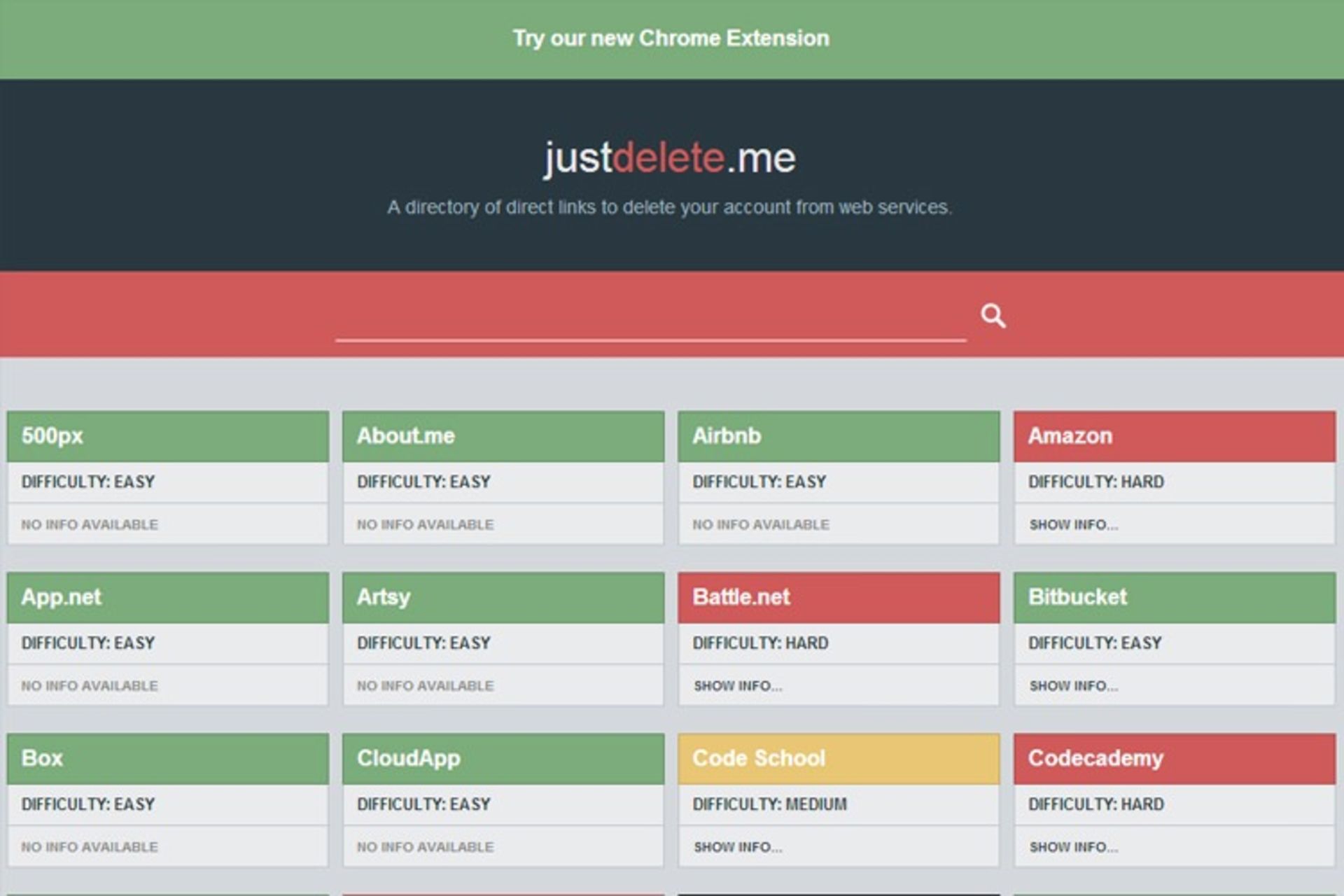Click the directory of direct links tagline
The height and width of the screenshot is (896, 1344).
(x=670, y=207)
